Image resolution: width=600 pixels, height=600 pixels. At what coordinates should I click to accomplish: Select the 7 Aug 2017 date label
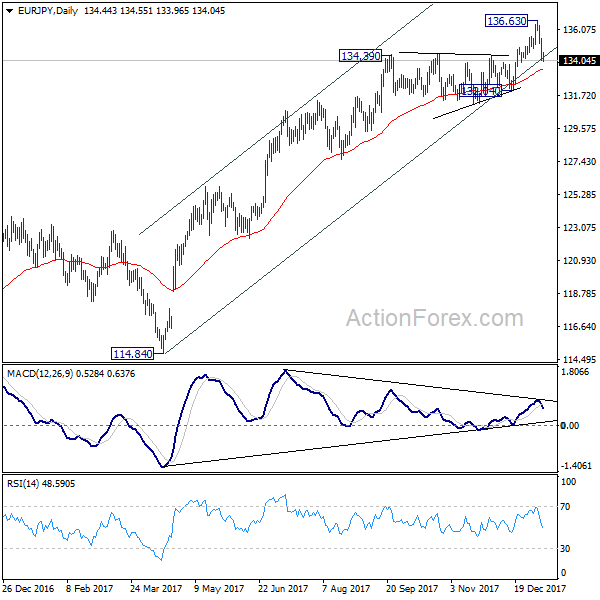point(346,589)
